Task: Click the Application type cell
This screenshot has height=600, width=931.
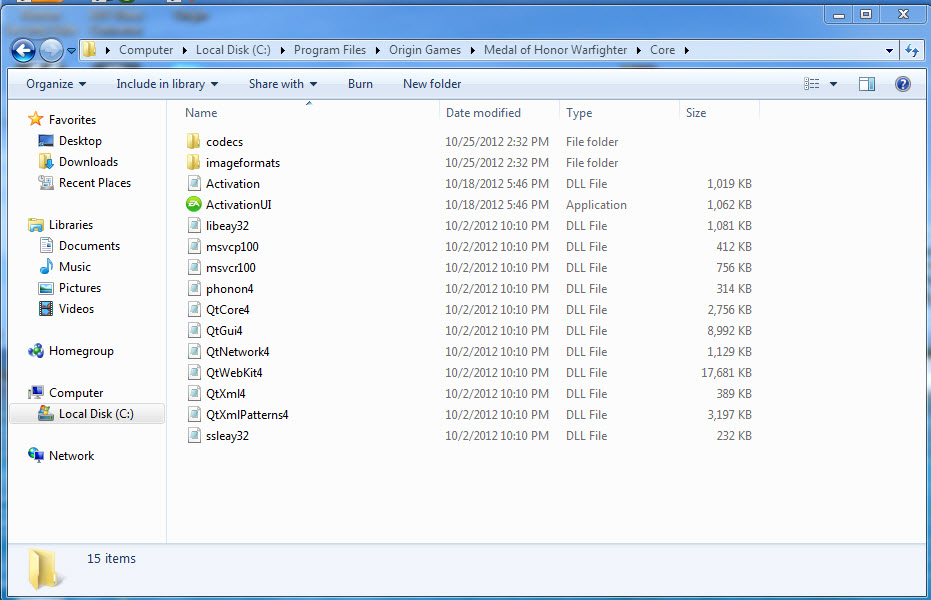Action: tap(596, 205)
